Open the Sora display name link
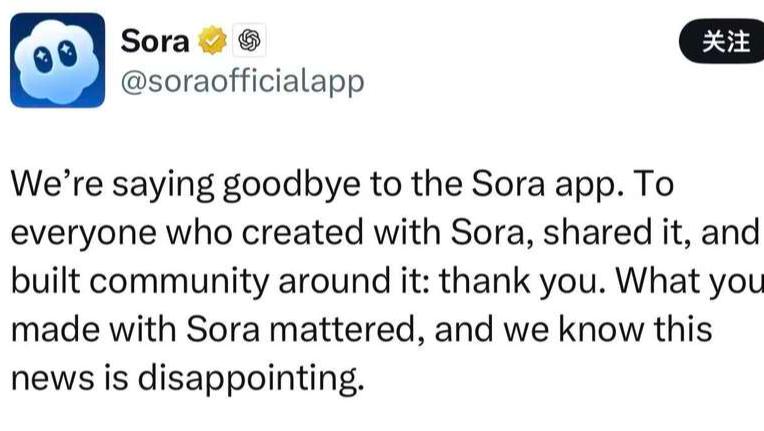This screenshot has width=764, height=431. click(155, 41)
